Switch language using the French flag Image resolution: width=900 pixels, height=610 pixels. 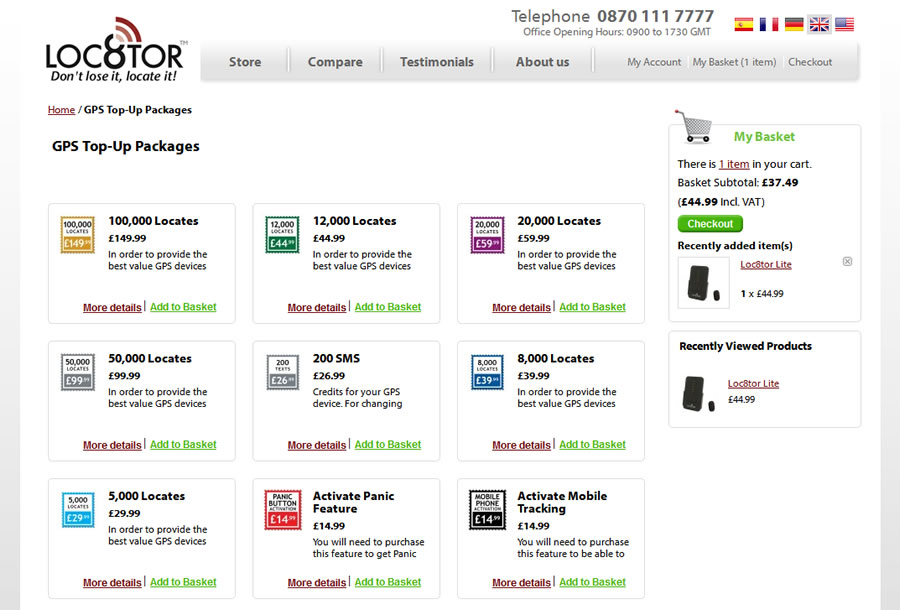[768, 24]
